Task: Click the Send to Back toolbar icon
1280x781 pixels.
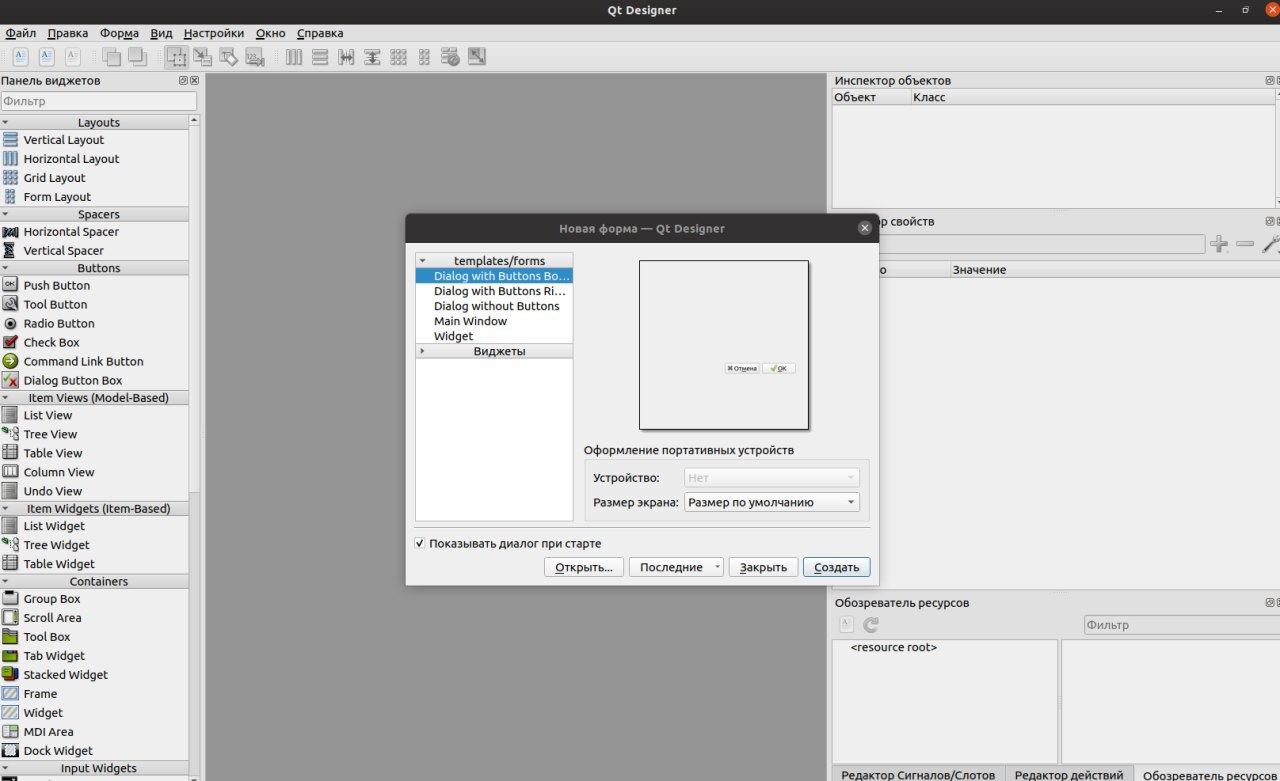Action: coord(111,57)
